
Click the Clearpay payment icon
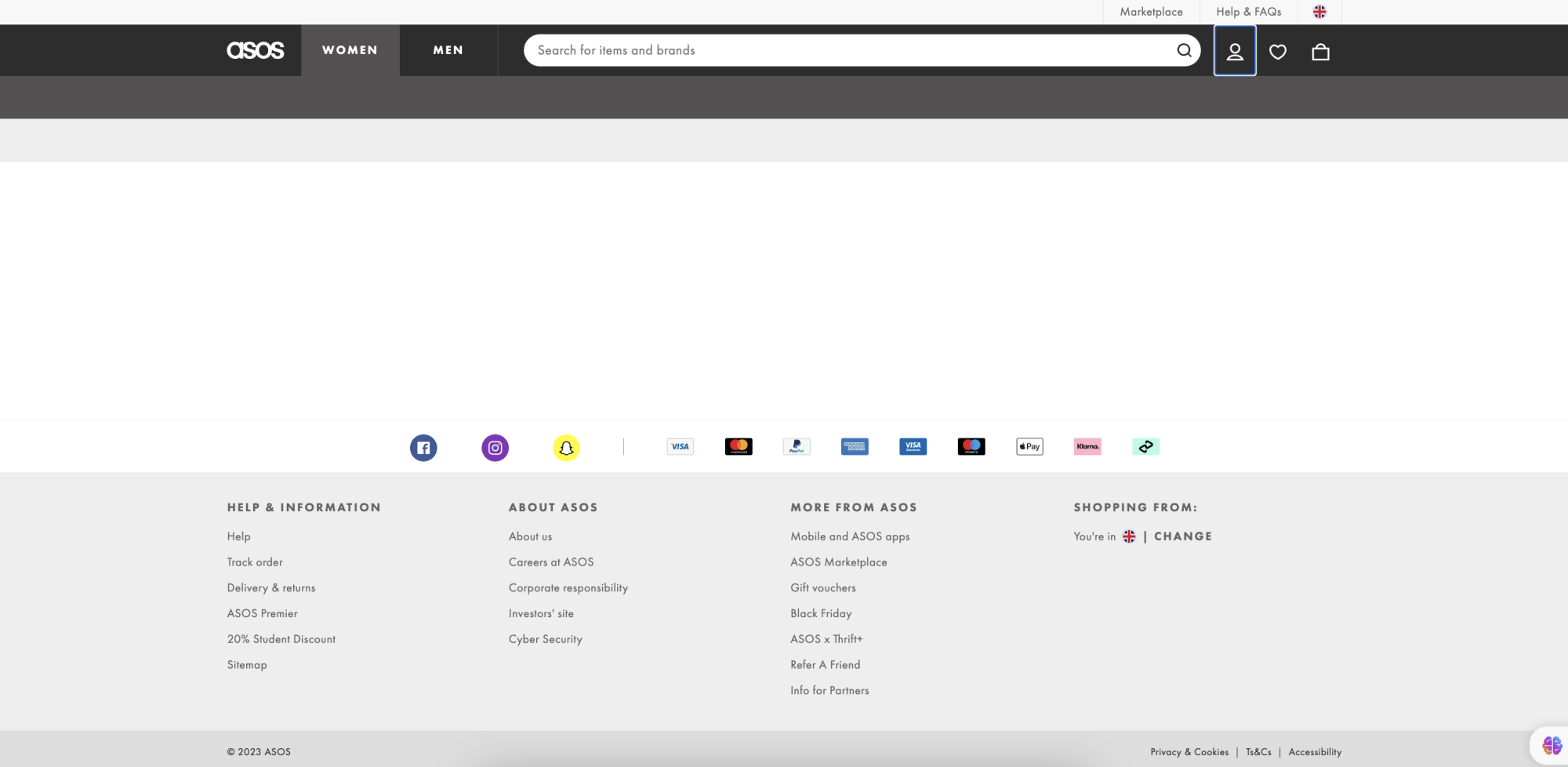click(x=1146, y=446)
